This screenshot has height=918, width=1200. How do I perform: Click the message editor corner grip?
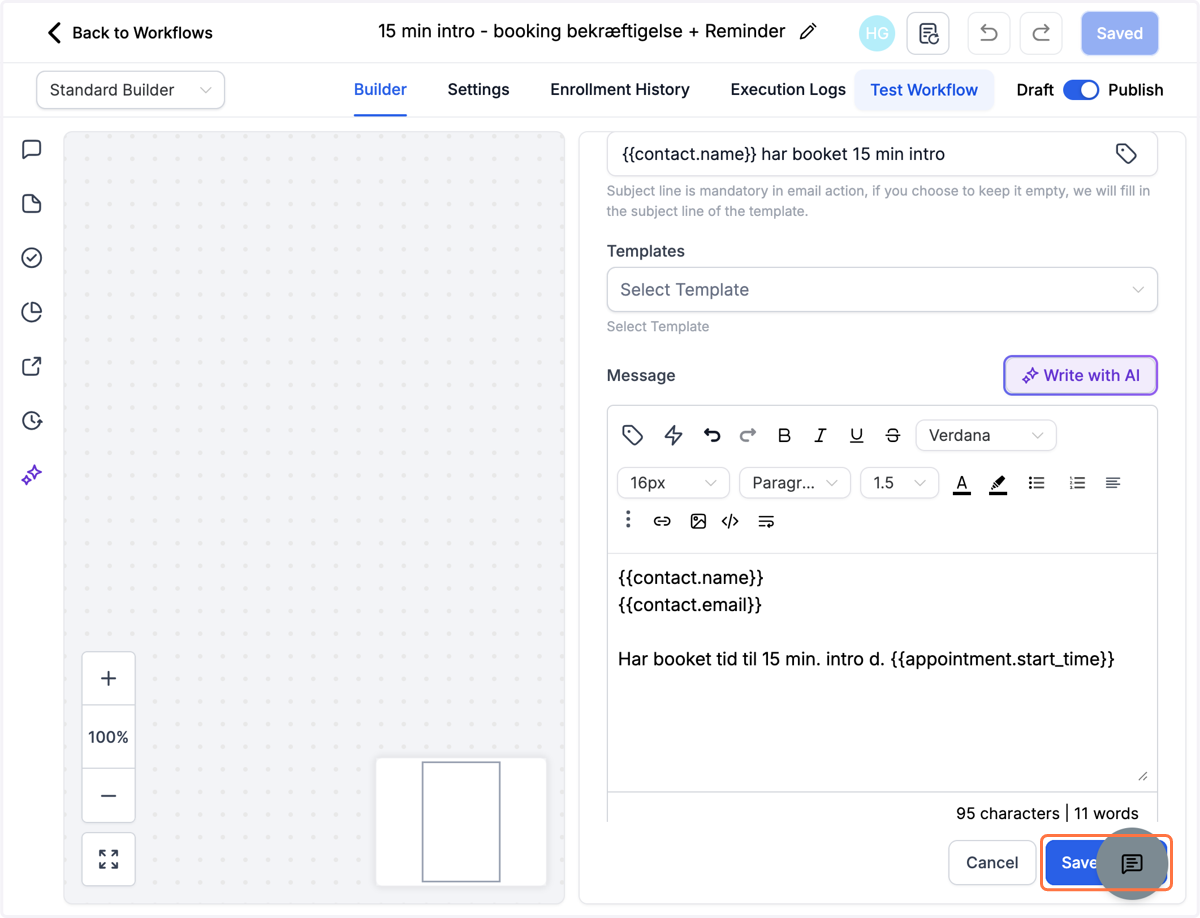click(1143, 776)
